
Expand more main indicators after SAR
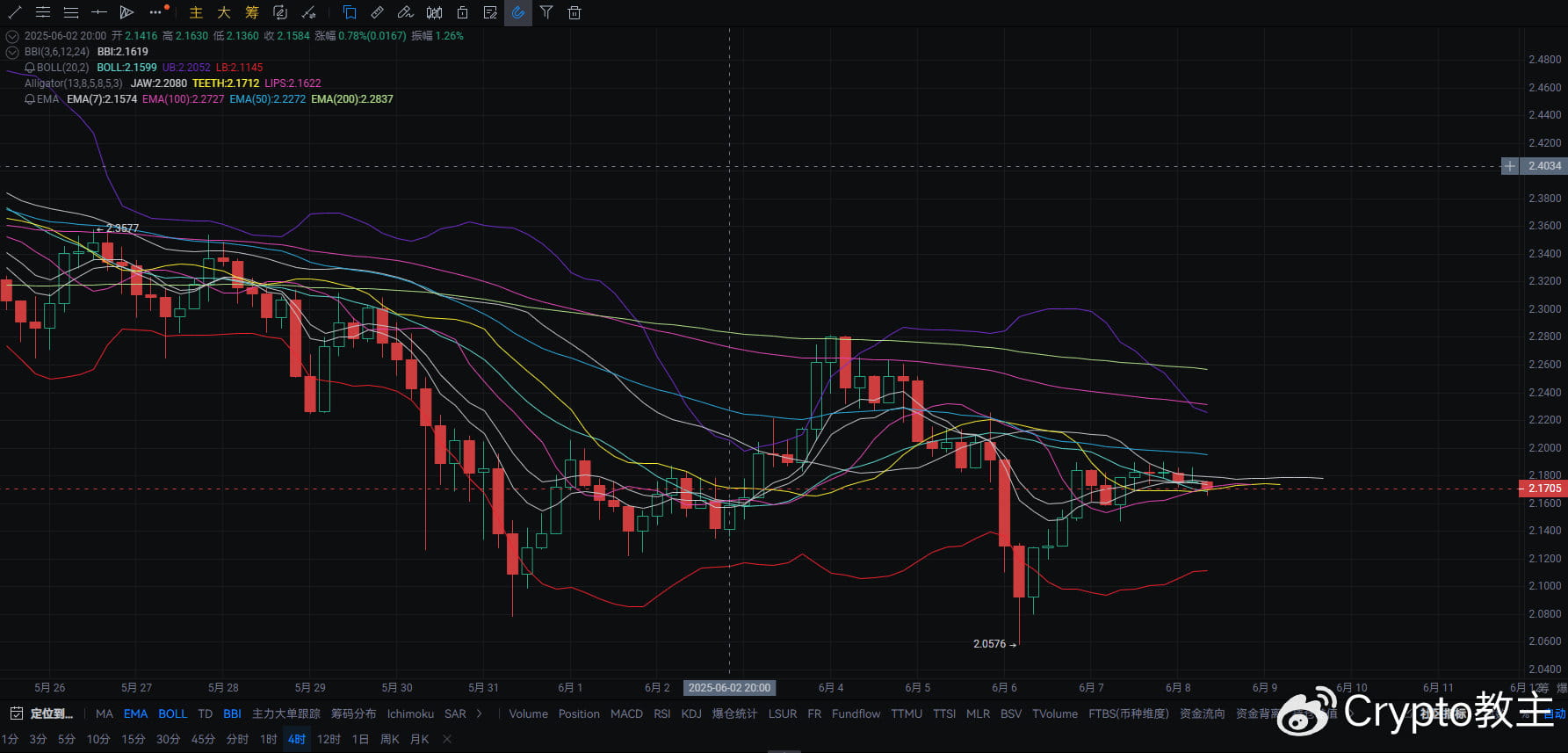pyautogui.click(x=479, y=713)
